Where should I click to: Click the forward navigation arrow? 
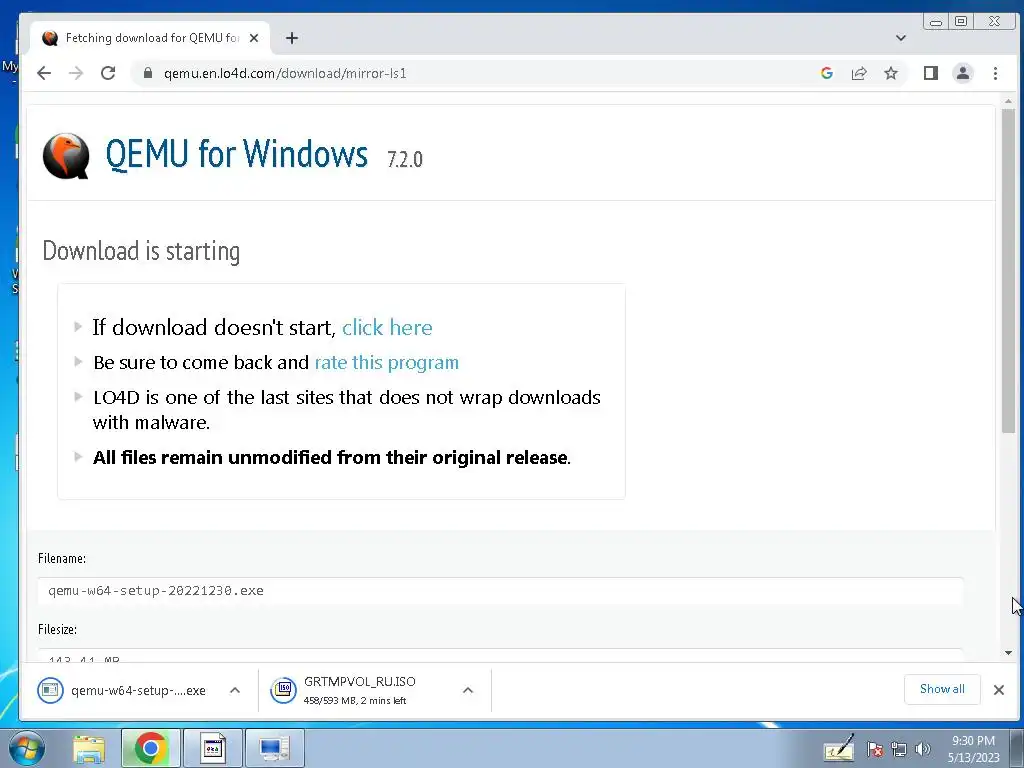(76, 73)
